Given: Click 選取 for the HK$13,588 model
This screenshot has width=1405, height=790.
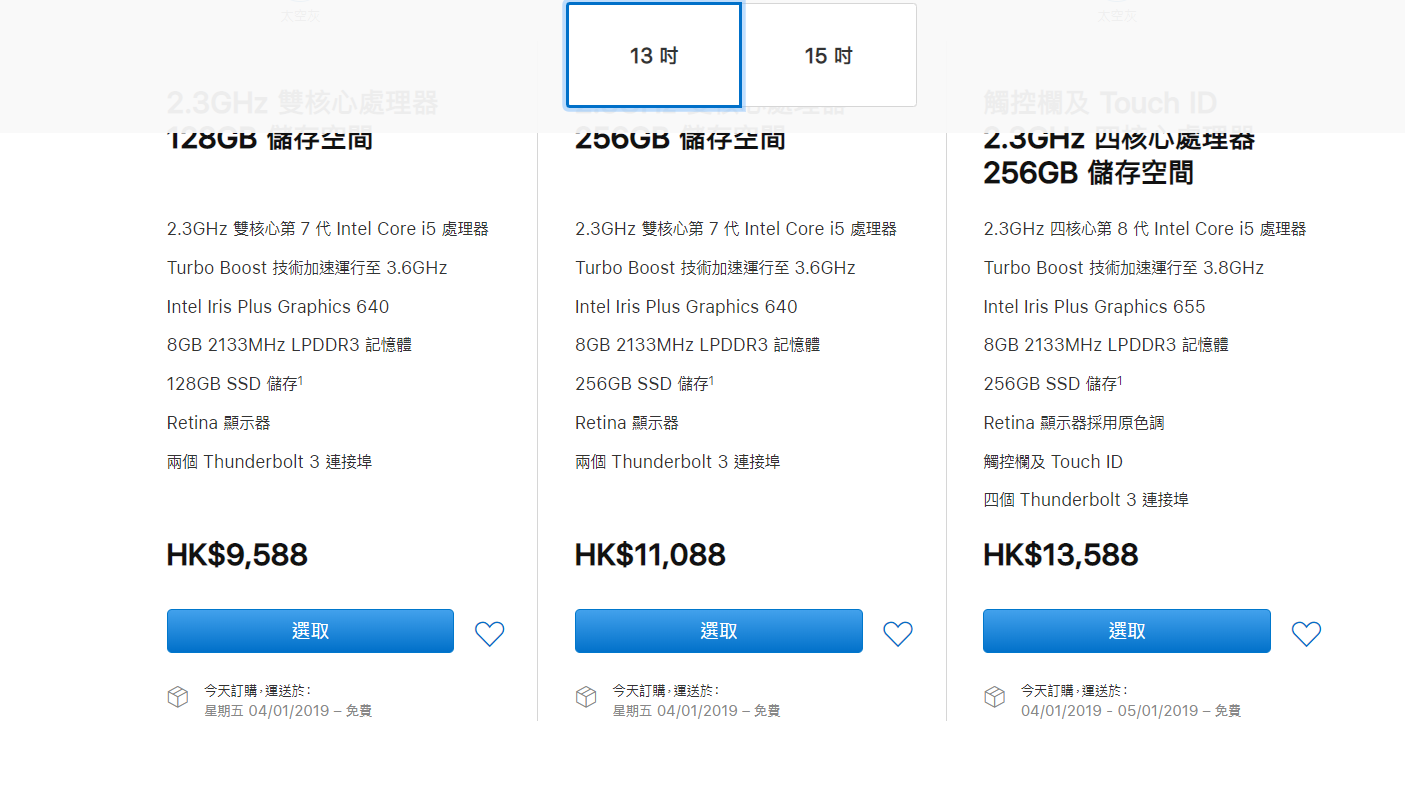Looking at the screenshot, I should (1127, 631).
